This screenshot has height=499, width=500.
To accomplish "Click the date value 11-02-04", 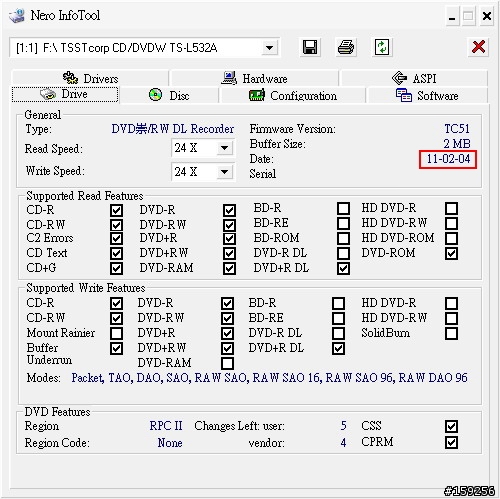I will [x=448, y=159].
